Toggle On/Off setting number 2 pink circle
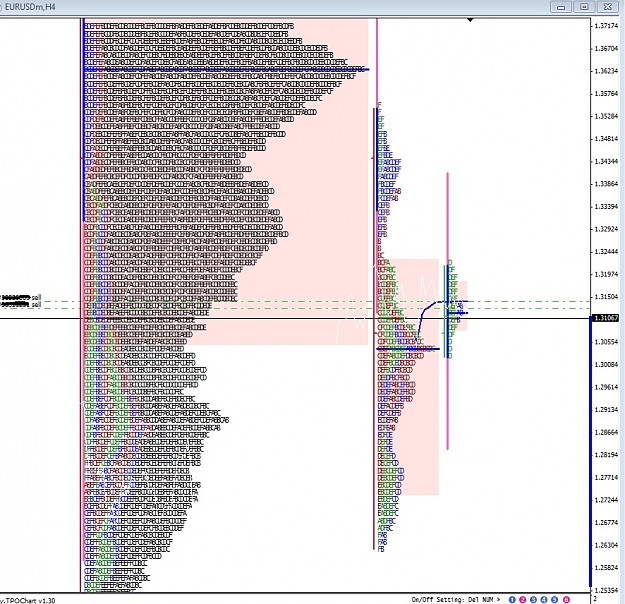The width and height of the screenshot is (625, 604). tap(523, 600)
